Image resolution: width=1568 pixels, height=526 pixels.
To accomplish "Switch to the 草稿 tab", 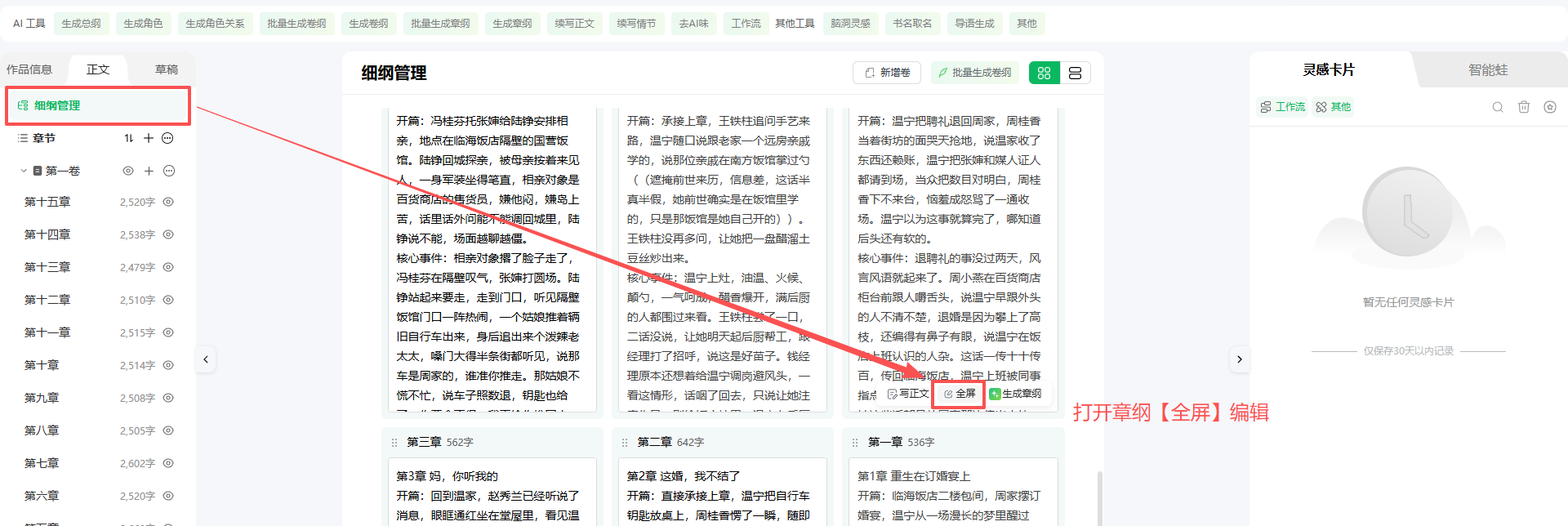I will pos(167,69).
